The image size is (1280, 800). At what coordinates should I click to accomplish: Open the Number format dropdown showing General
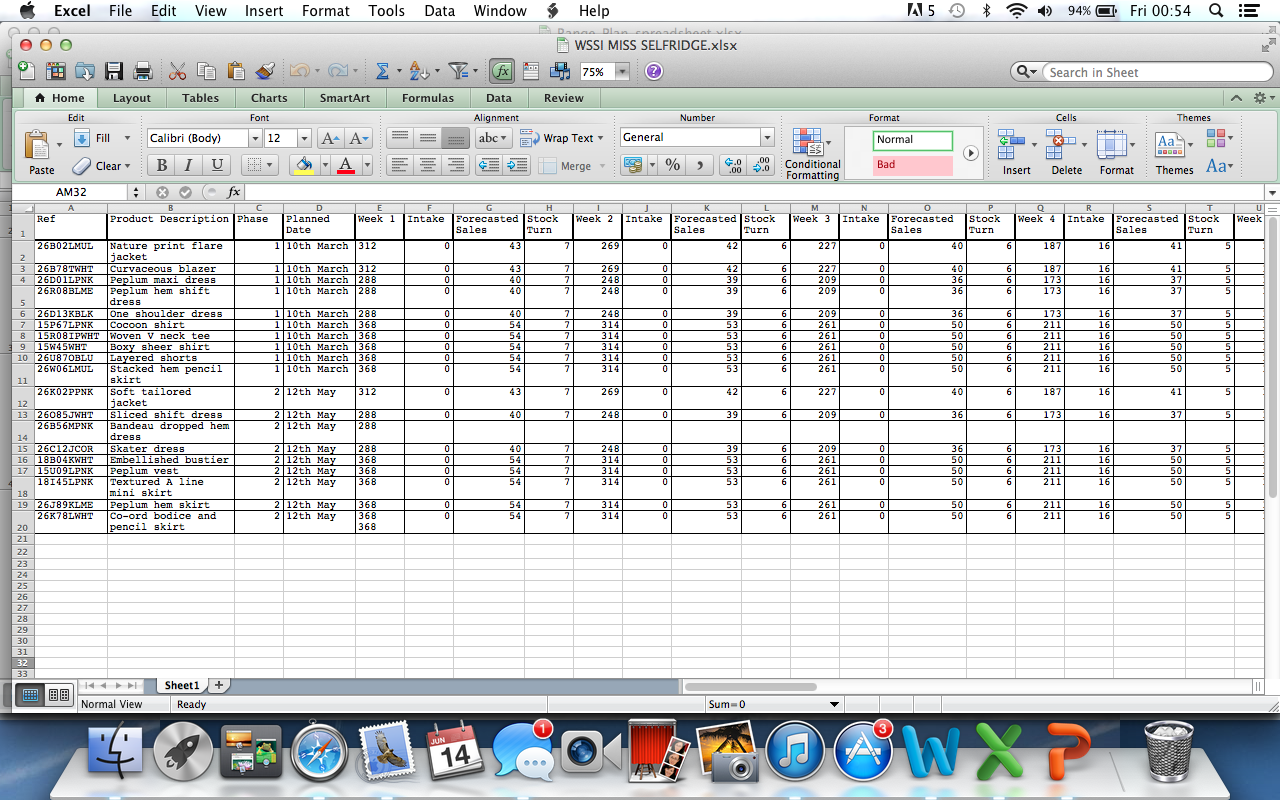pyautogui.click(x=696, y=137)
